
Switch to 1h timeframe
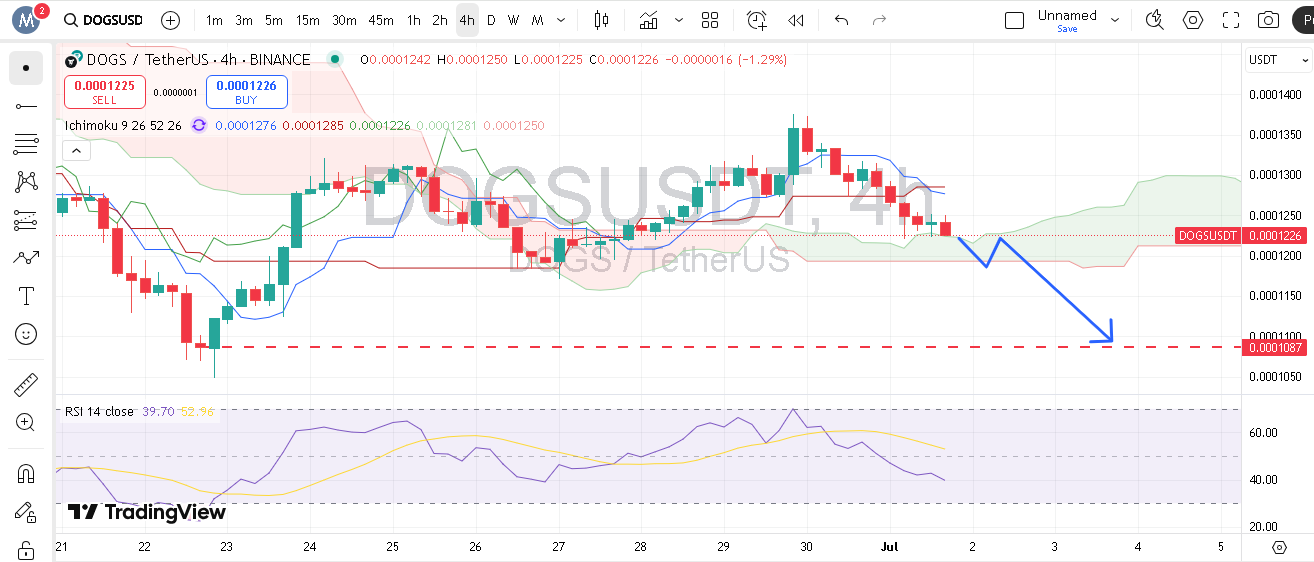point(413,20)
